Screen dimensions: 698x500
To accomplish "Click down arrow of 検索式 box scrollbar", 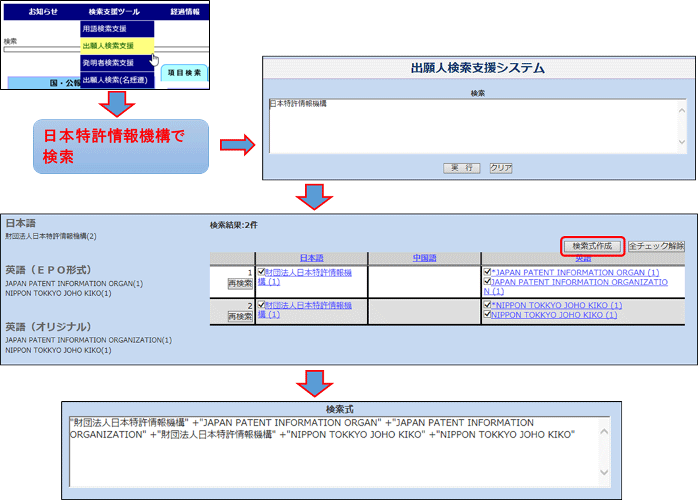I will point(604,472).
